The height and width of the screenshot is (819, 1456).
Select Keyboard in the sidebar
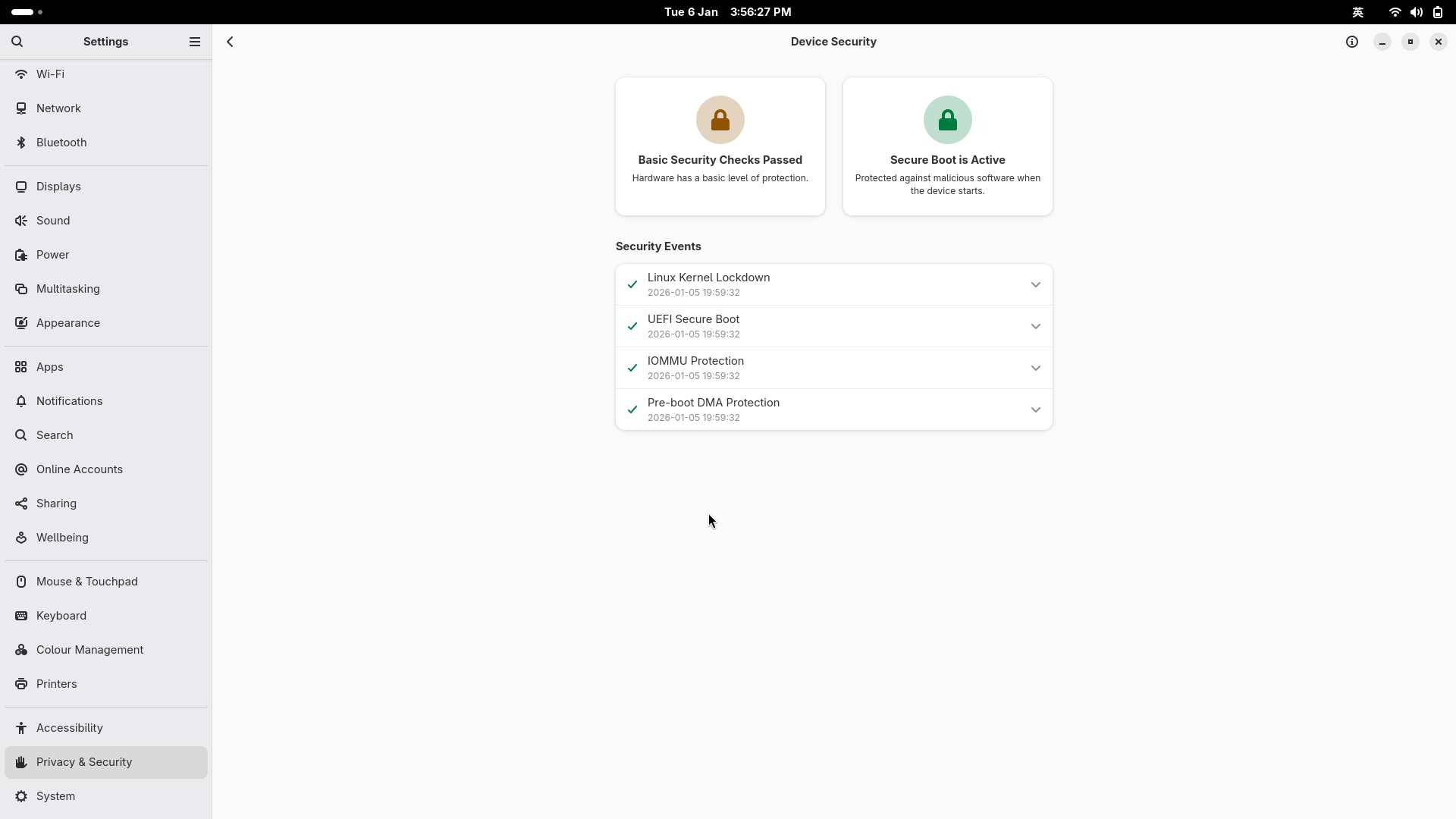pyautogui.click(x=61, y=616)
